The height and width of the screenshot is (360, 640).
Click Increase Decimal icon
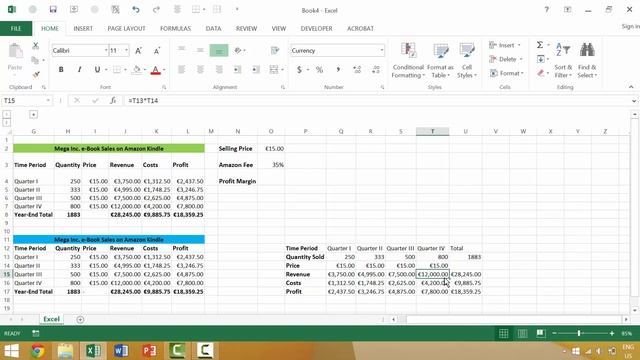357,70
